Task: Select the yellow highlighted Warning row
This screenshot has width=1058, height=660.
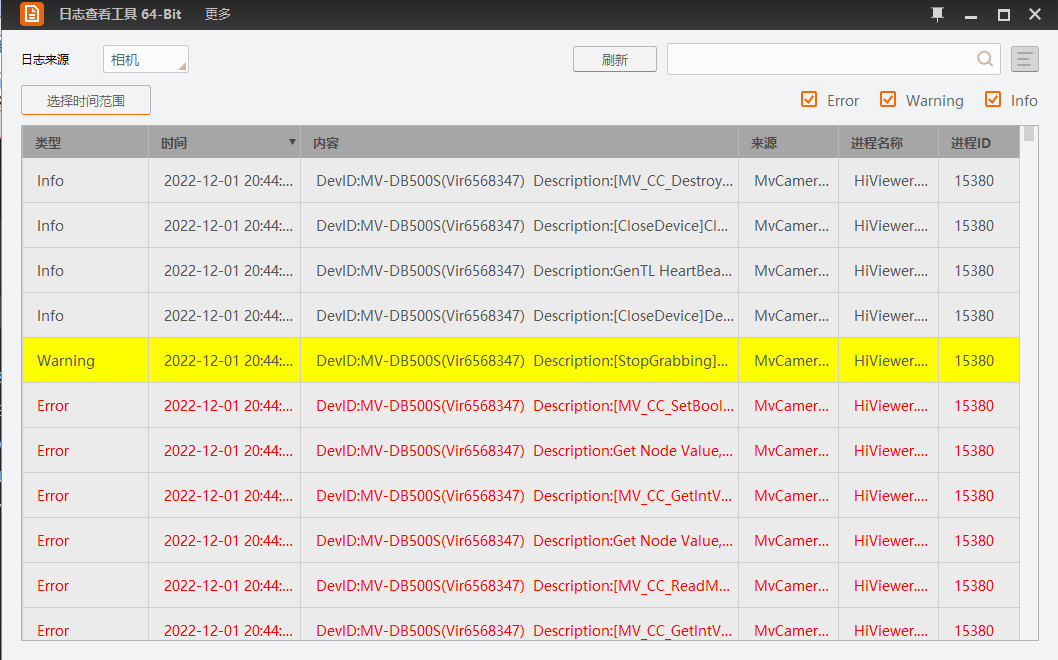Action: click(x=520, y=361)
